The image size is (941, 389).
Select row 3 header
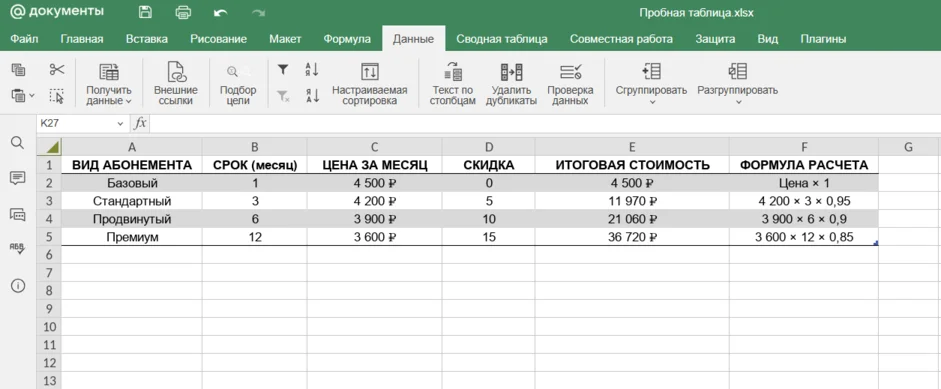pyautogui.click(x=49, y=201)
